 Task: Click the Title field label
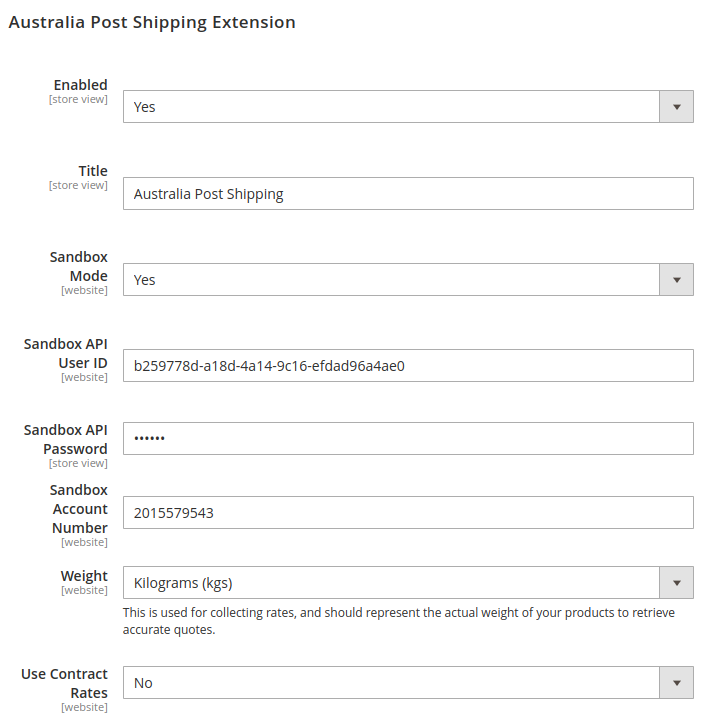[93, 171]
